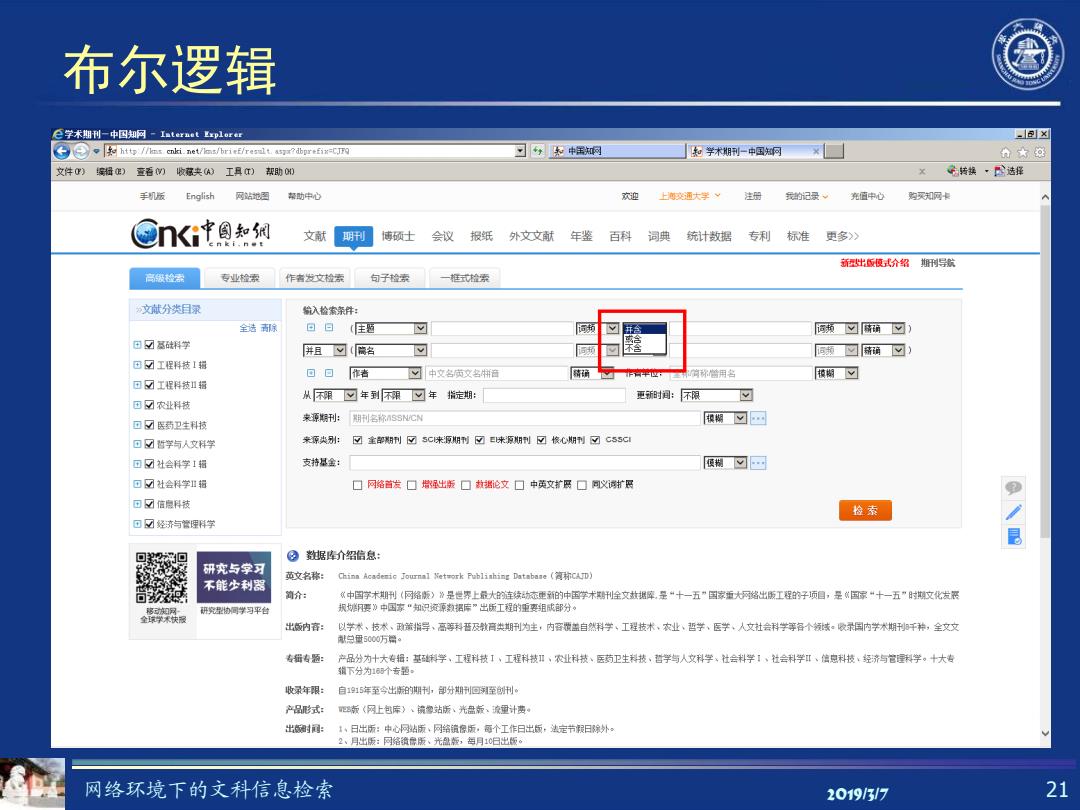The width and height of the screenshot is (1080, 810).
Task: Switch to the 一框式检索 tab
Action: [x=465, y=278]
